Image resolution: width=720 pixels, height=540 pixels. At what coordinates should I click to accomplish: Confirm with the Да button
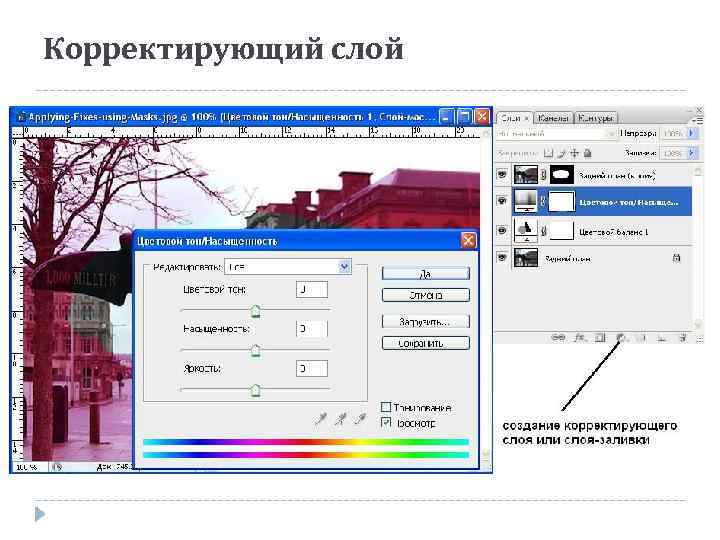click(x=426, y=274)
